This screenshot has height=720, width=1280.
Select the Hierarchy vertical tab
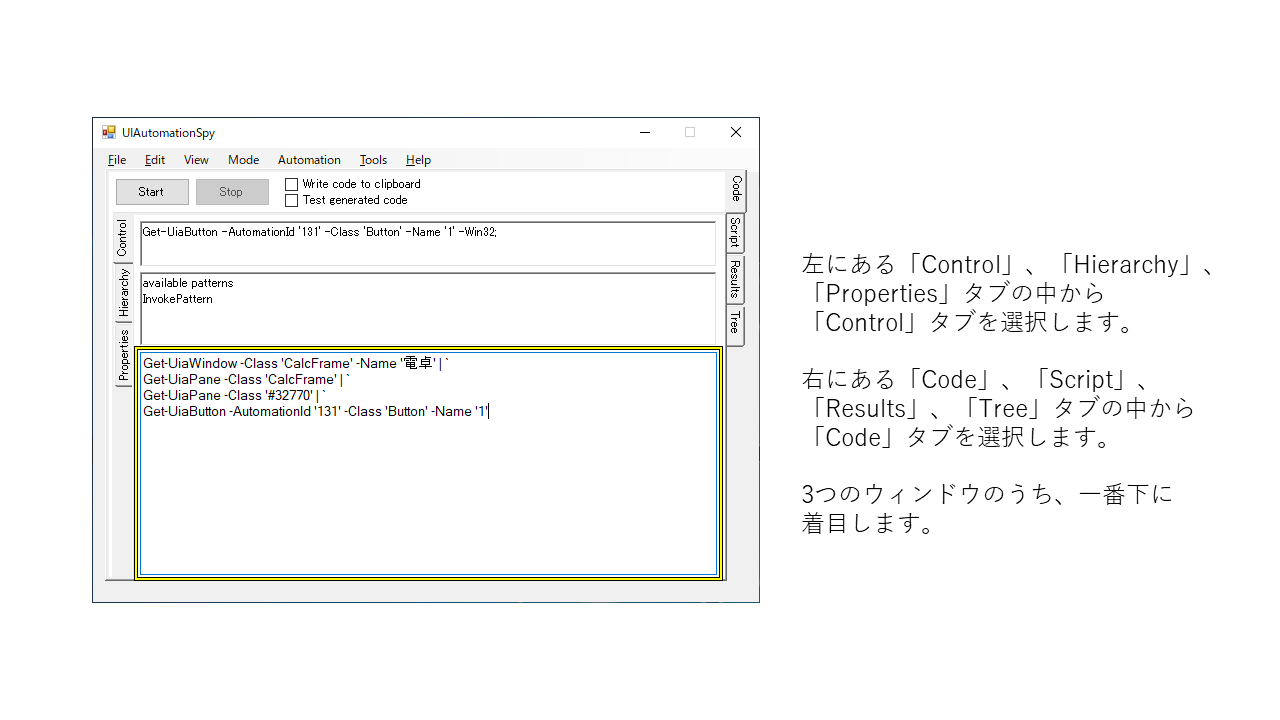[123, 293]
